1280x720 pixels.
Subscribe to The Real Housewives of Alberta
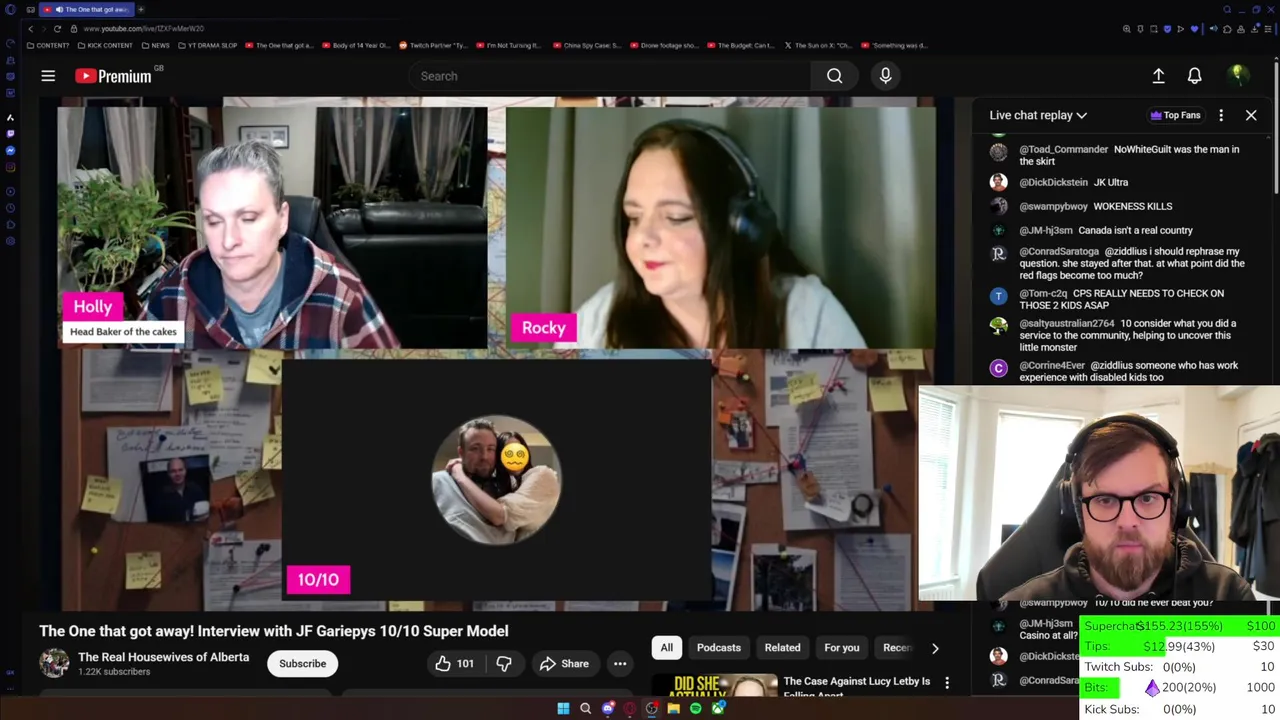coord(302,663)
